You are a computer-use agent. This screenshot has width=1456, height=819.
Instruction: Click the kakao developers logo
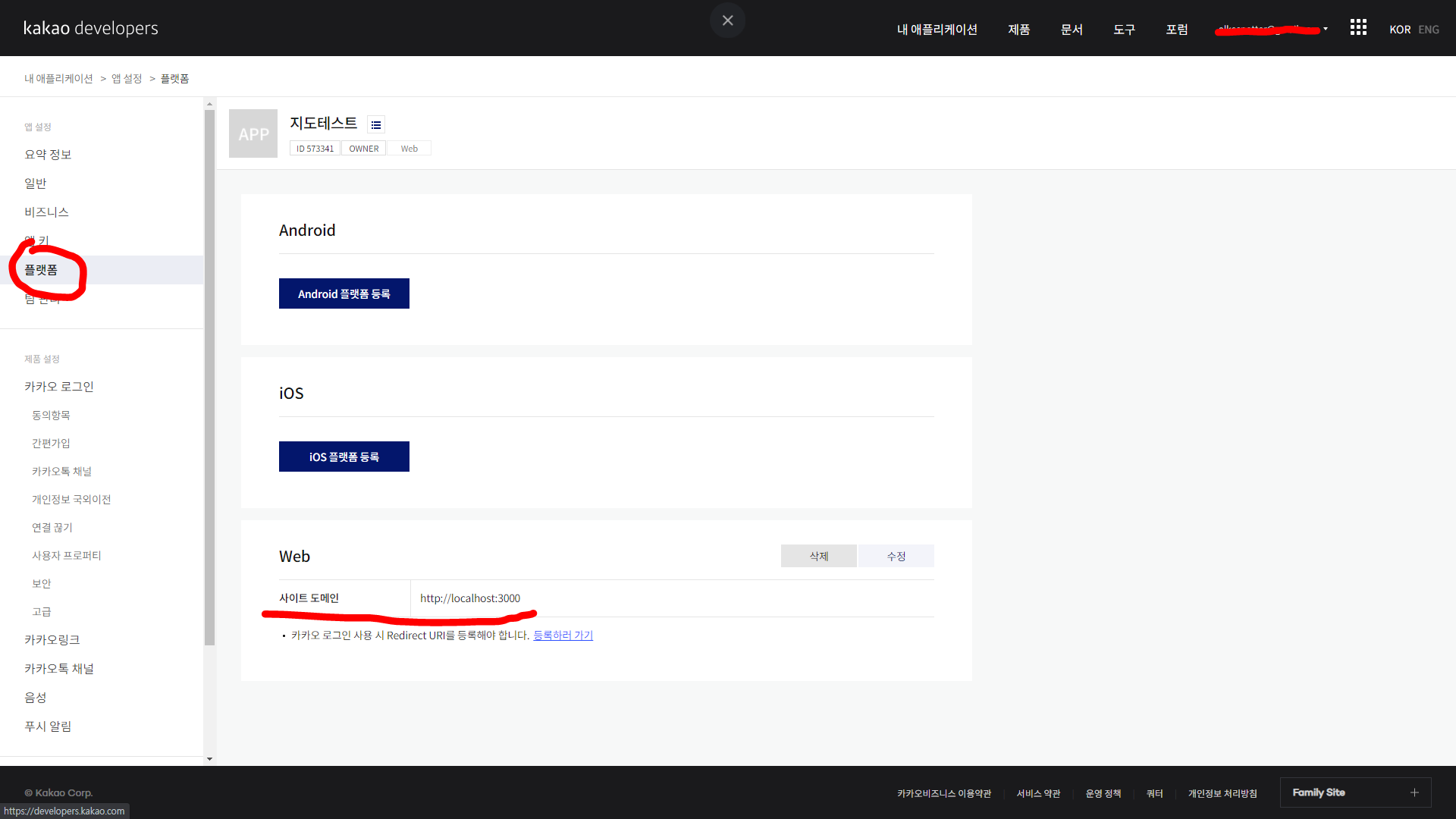tap(91, 28)
